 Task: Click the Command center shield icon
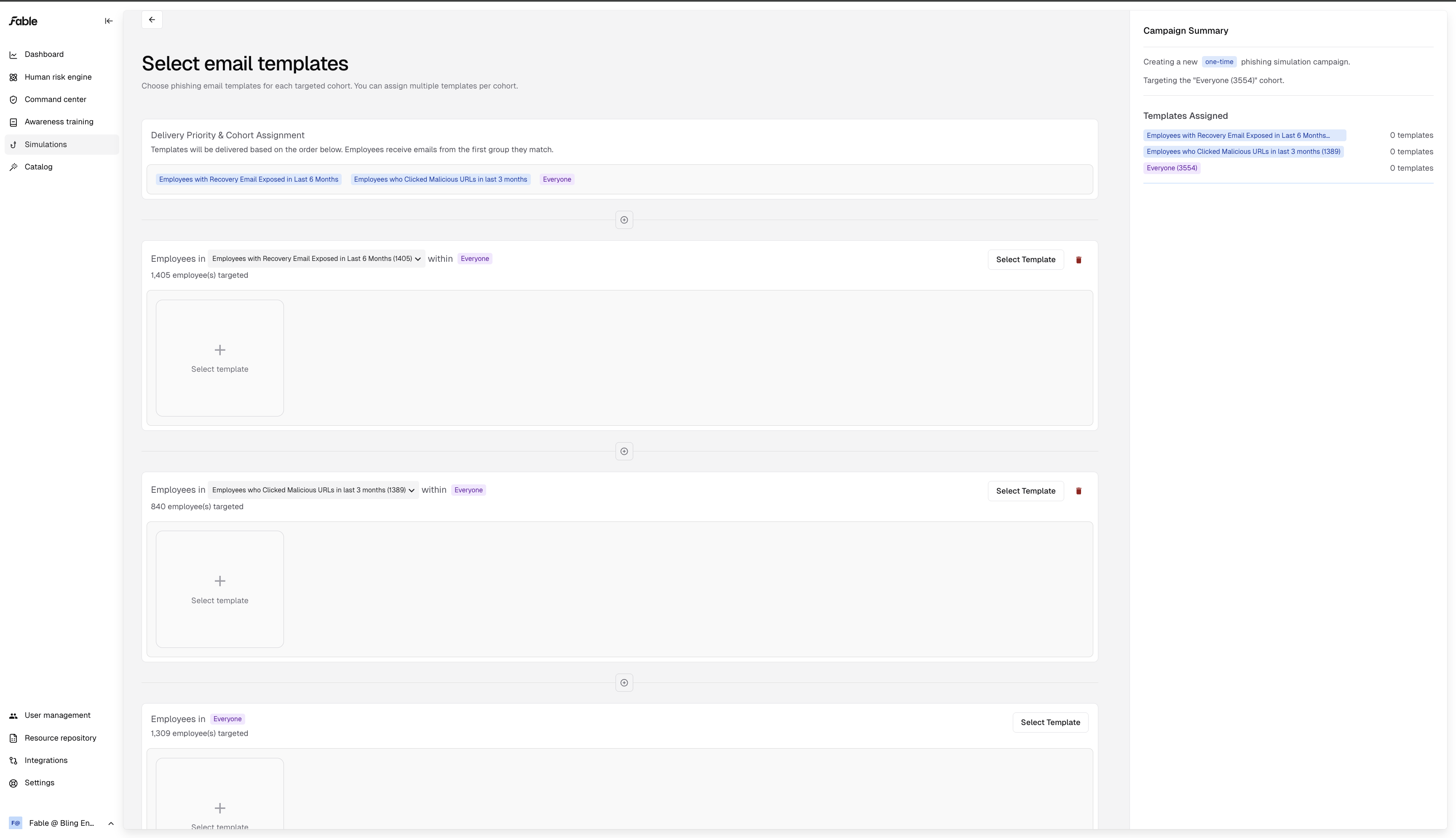pyautogui.click(x=13, y=99)
